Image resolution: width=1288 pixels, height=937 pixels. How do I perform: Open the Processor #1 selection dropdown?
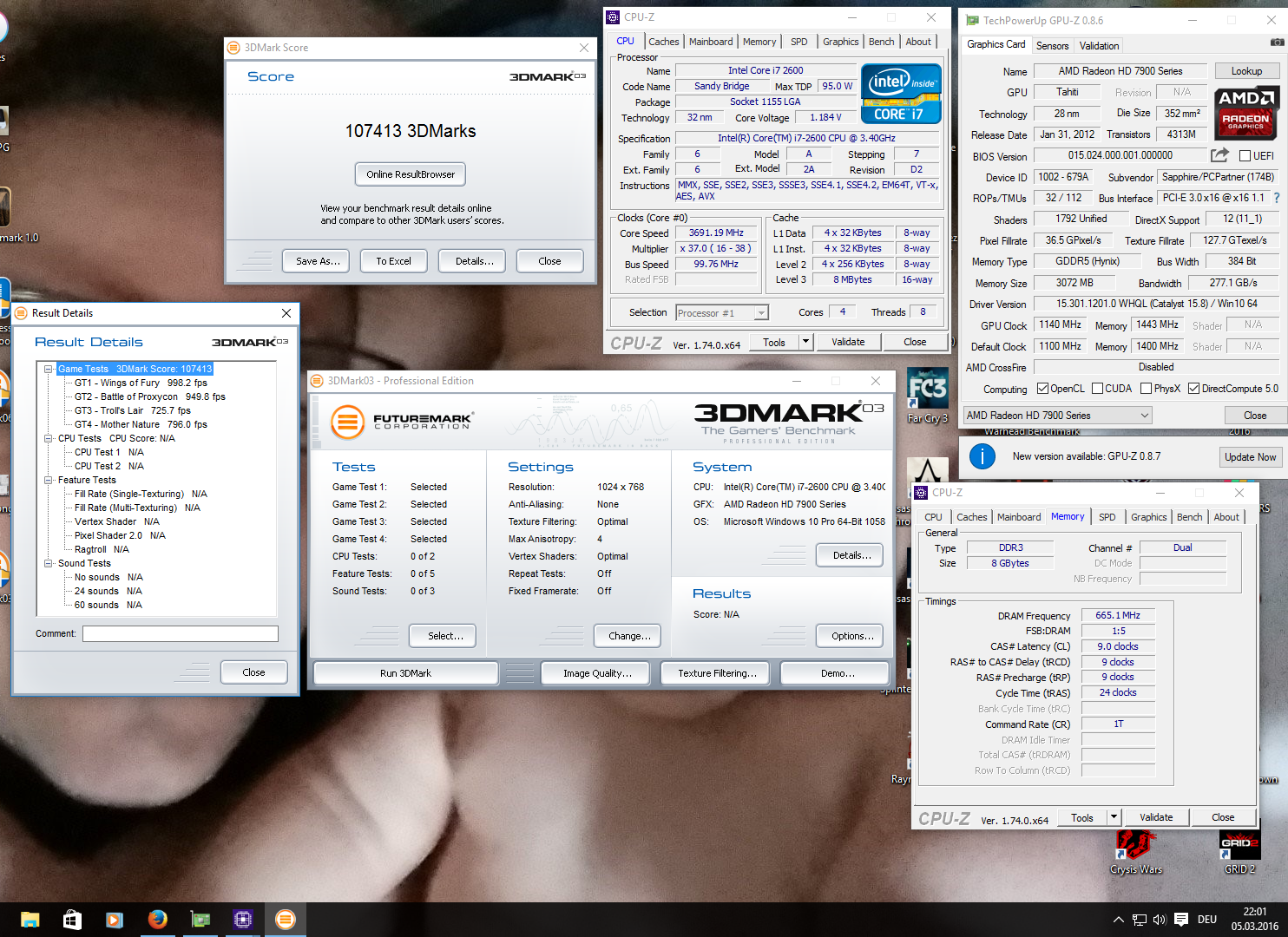[x=722, y=312]
